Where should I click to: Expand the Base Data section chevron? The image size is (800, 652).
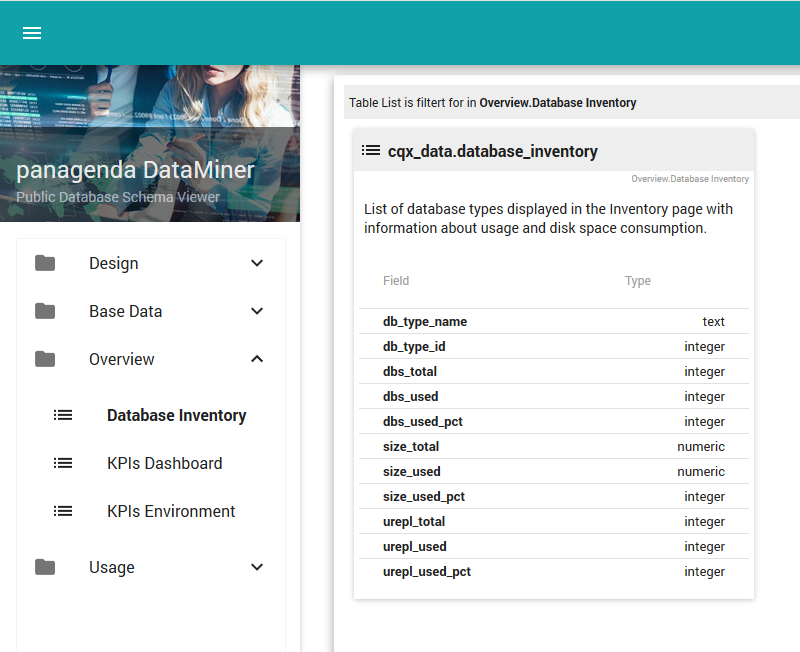[x=257, y=311]
